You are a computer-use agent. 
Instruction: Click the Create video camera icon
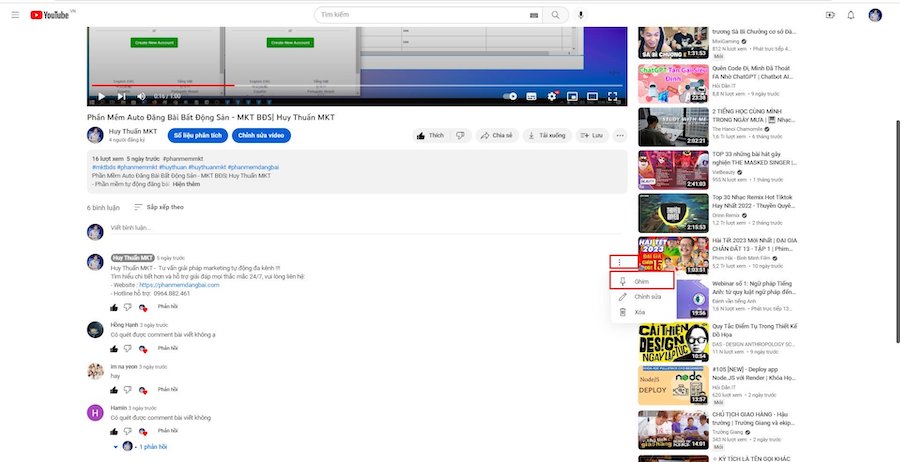(x=830, y=15)
